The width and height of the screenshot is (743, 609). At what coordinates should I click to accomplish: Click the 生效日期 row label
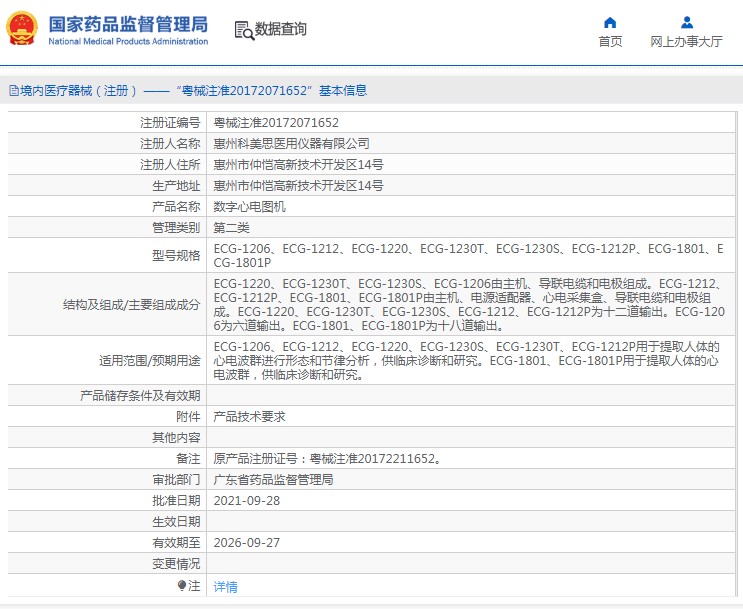pos(176,522)
